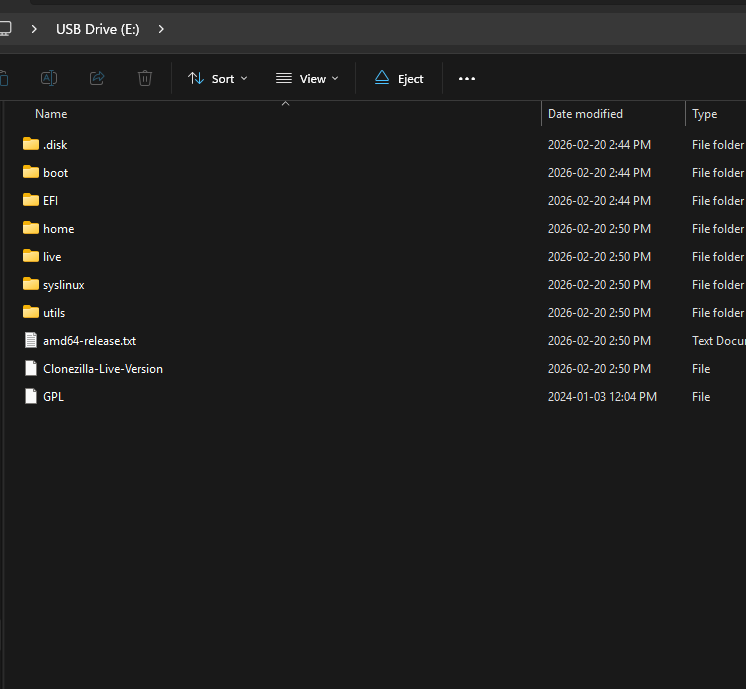Open the Sort dropdown menu

[x=217, y=79]
